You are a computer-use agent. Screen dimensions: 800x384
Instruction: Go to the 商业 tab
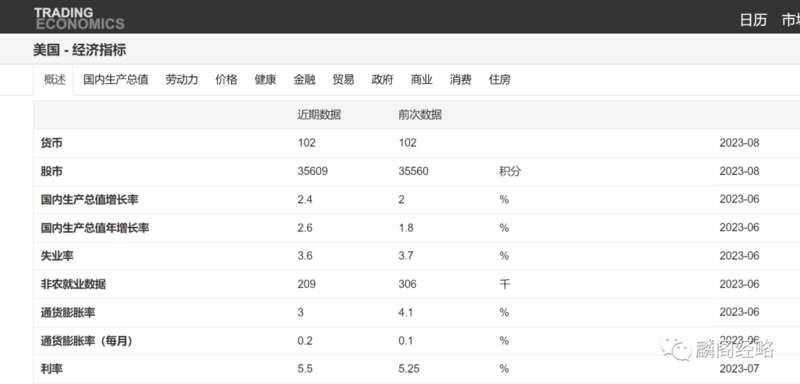[x=421, y=80]
